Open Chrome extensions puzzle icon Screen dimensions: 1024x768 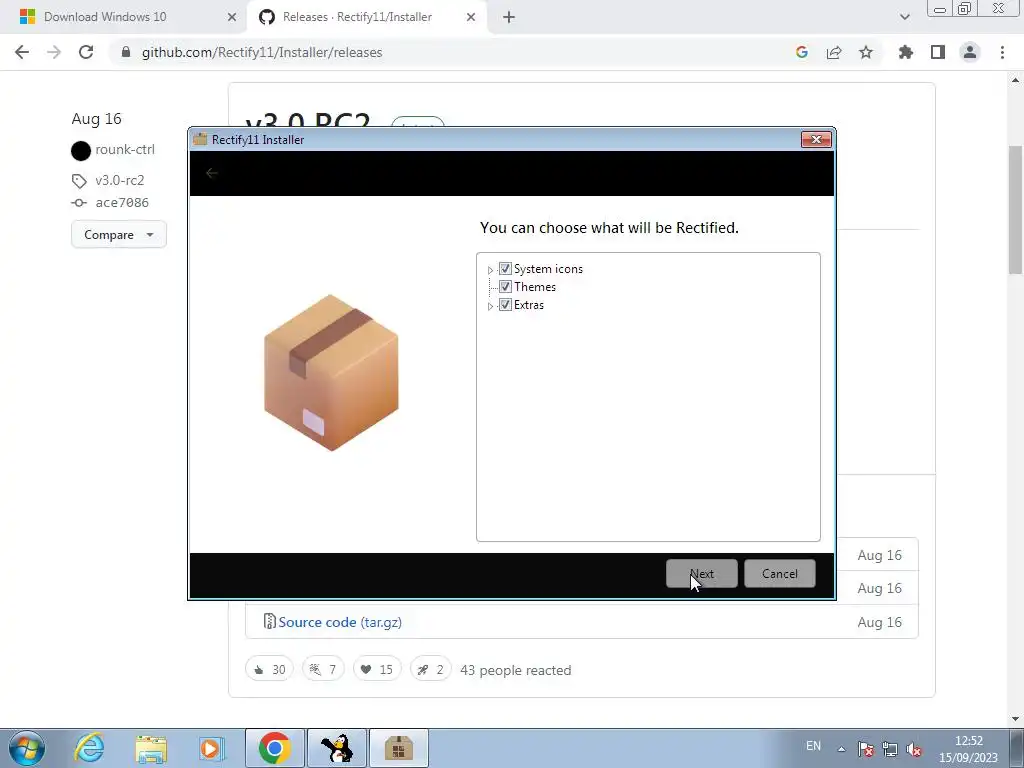(x=906, y=52)
